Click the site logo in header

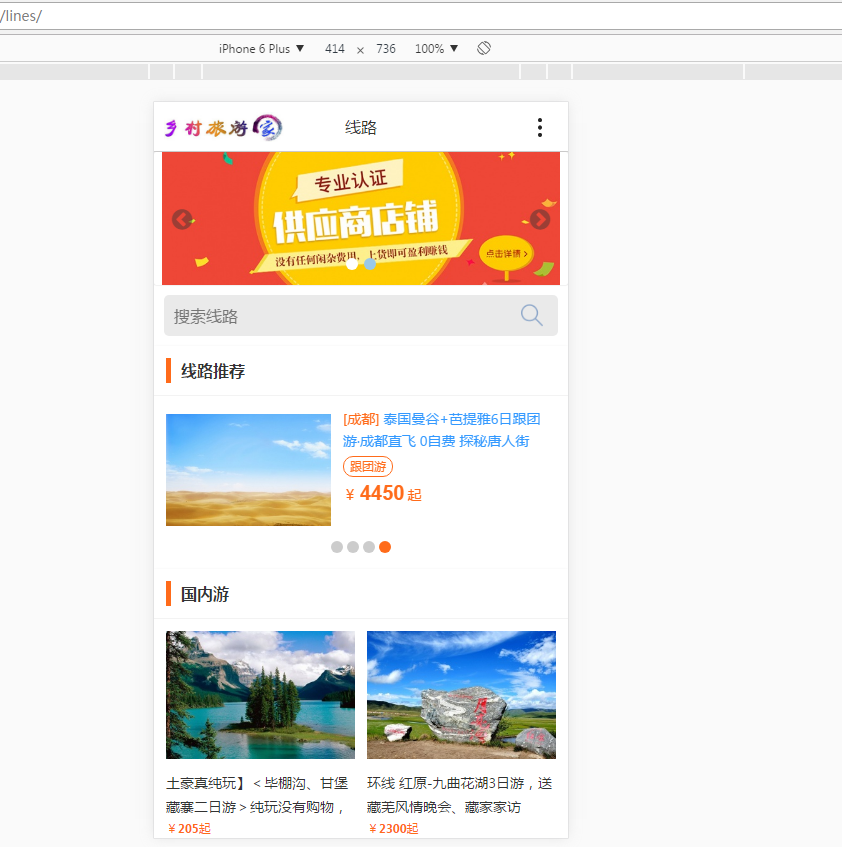coord(223,127)
